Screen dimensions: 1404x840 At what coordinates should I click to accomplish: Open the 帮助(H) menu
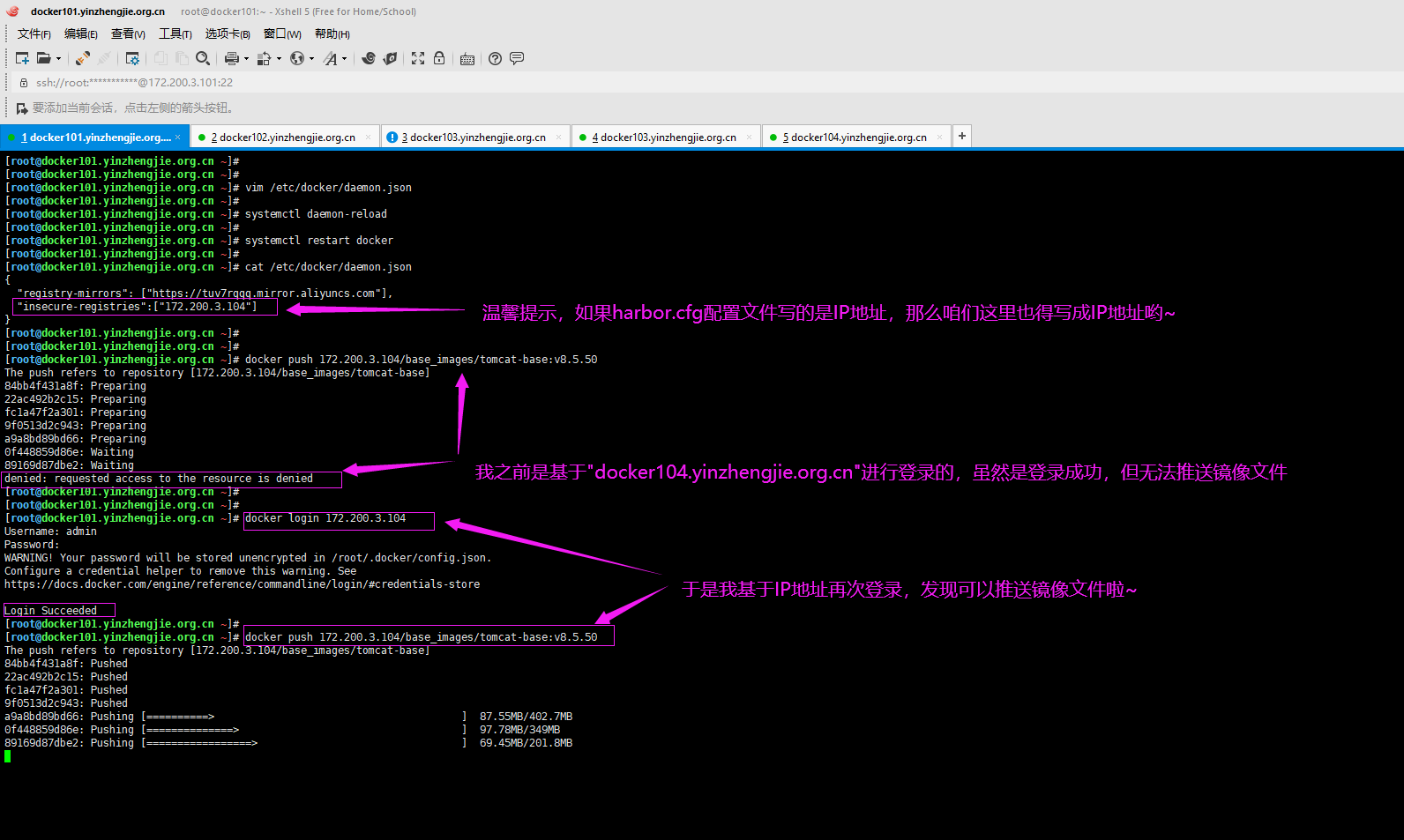tap(332, 33)
